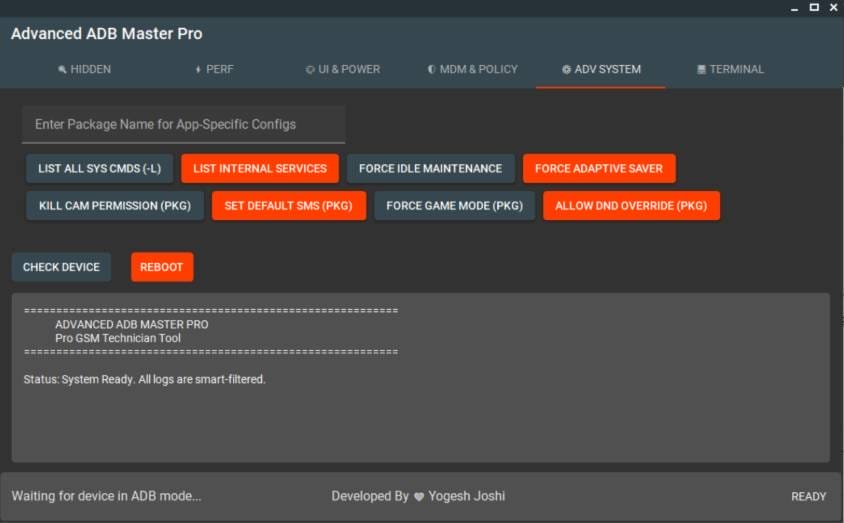Switch to the PERF tab

pyautogui.click(x=214, y=69)
